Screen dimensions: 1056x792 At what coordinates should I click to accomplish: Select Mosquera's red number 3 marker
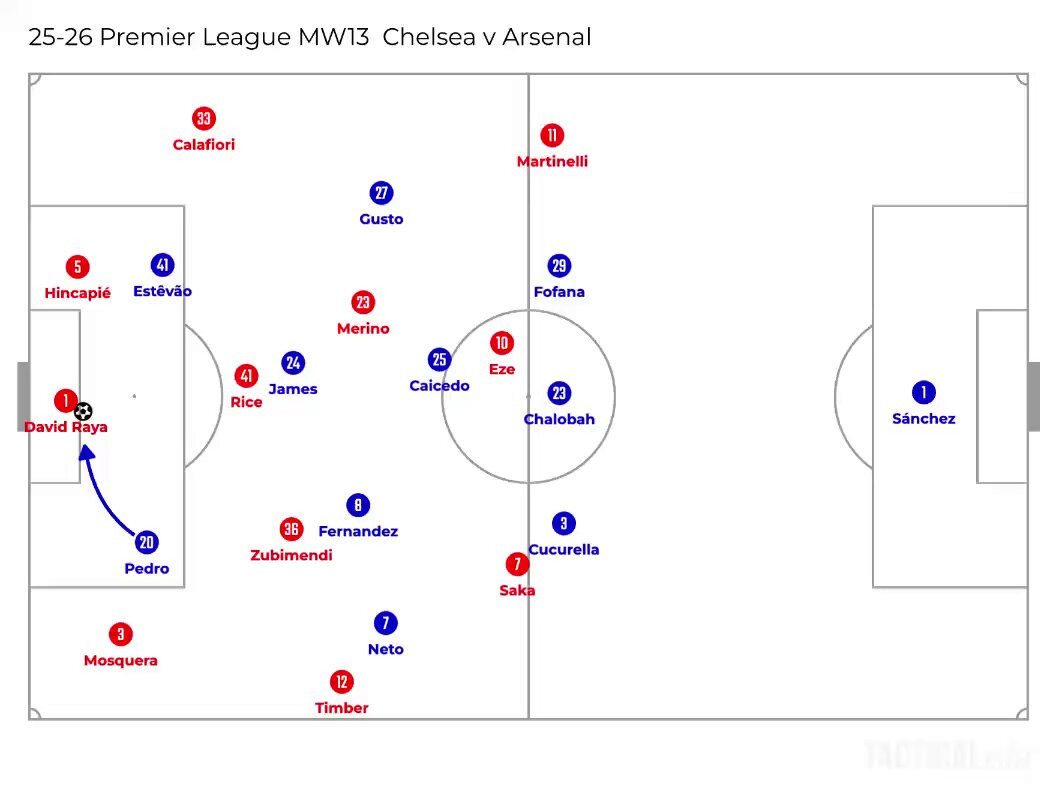(x=121, y=634)
